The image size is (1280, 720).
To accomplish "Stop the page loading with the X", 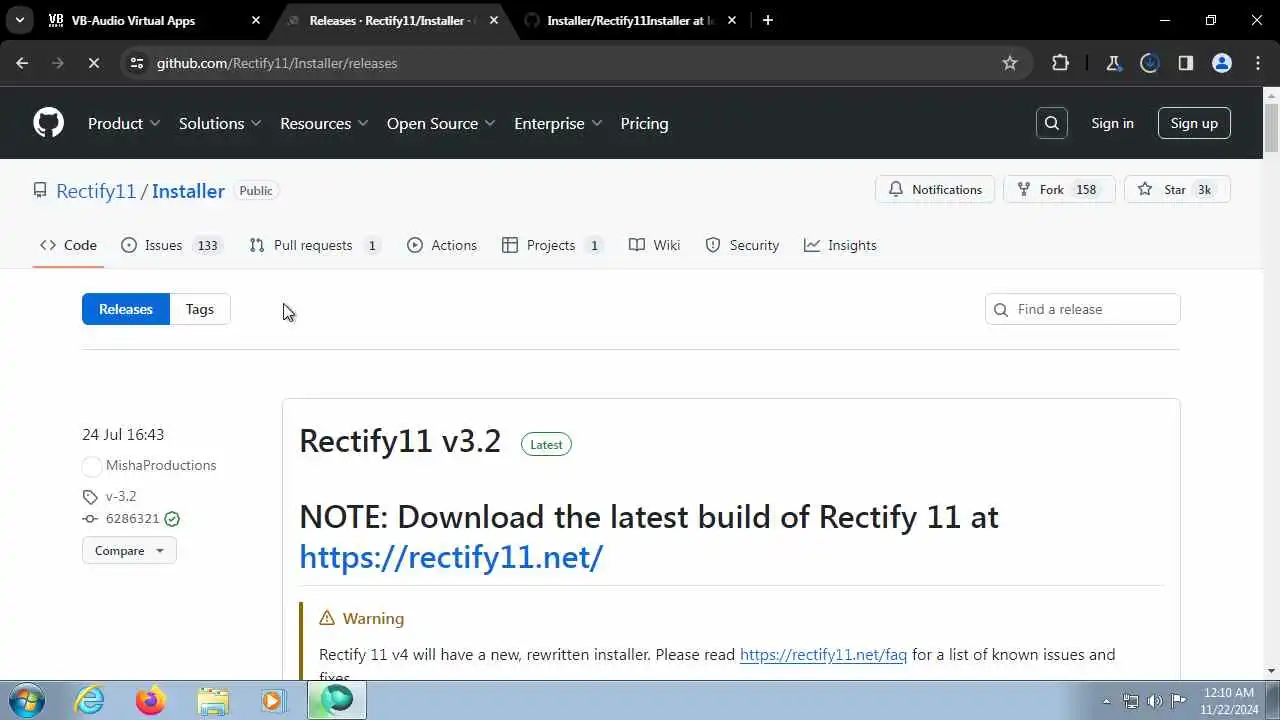I will click(92, 63).
